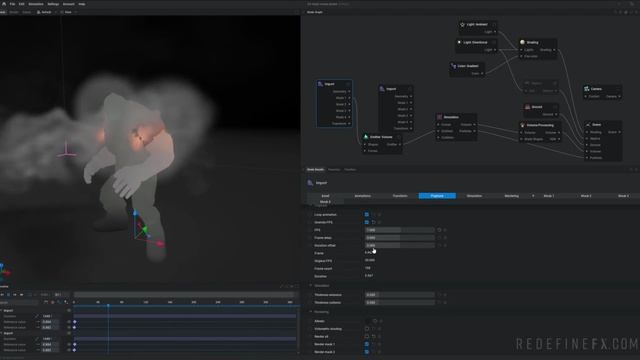
Task: Toggle the Override FPS checkbox
Action: click(x=367, y=222)
